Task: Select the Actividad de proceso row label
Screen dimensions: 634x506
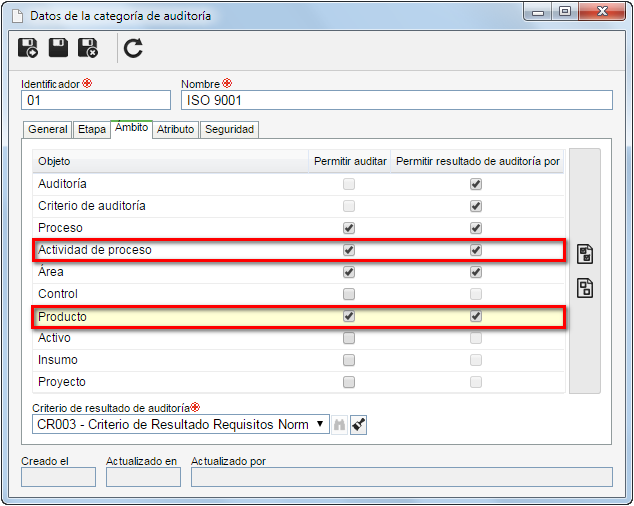Action: tap(95, 250)
